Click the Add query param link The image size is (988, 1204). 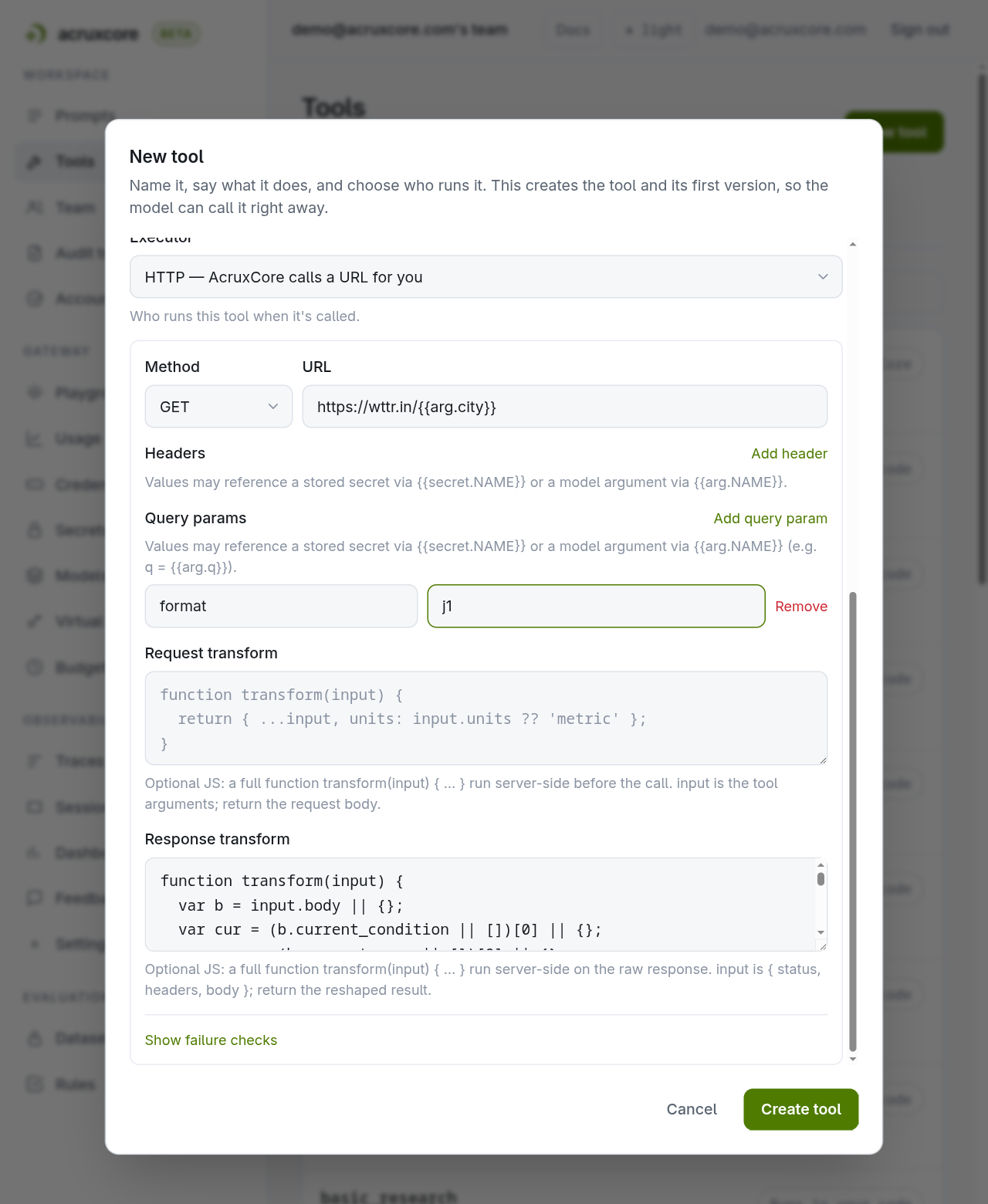point(770,519)
